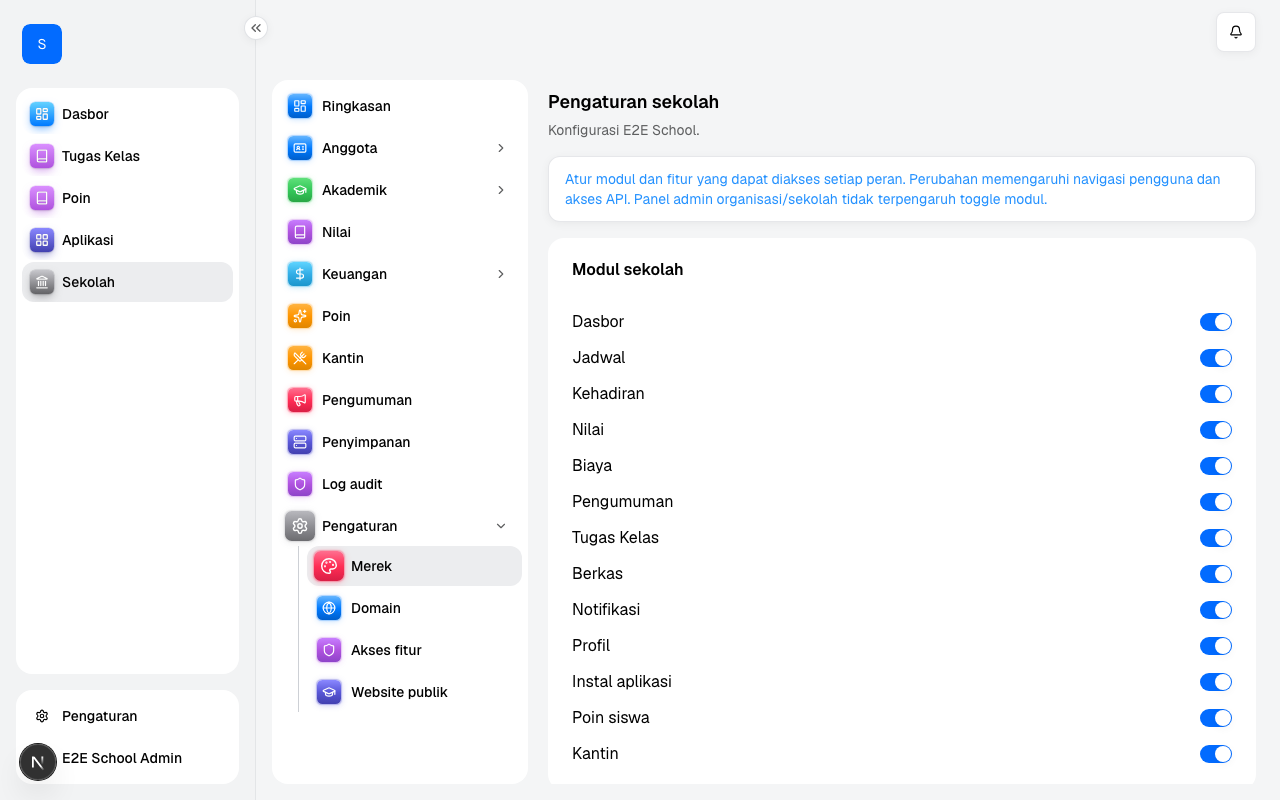This screenshot has height=800, width=1280.
Task: Click the notification bell icon
Action: [1236, 32]
